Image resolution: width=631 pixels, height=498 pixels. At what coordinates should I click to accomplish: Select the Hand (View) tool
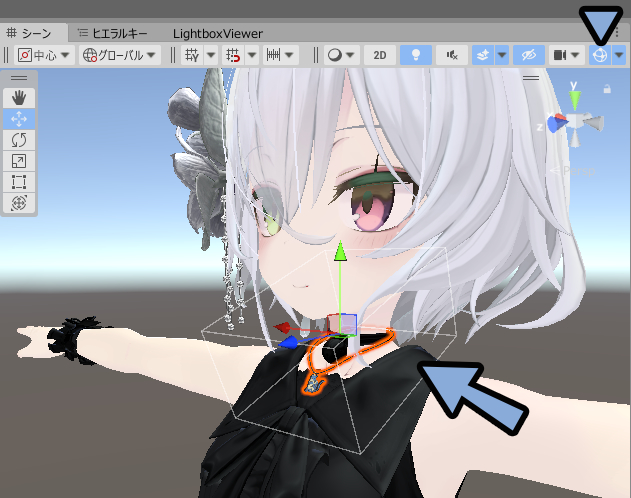pyautogui.click(x=19, y=98)
